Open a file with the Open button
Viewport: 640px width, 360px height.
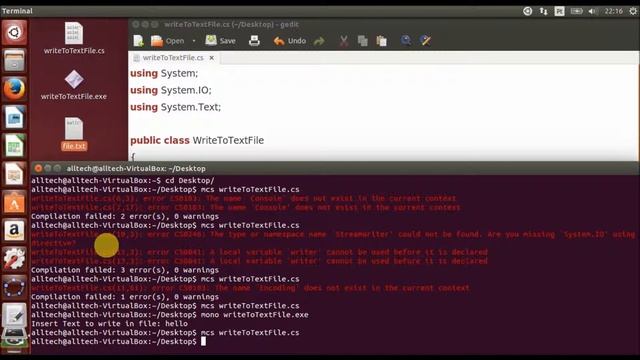(x=167, y=41)
